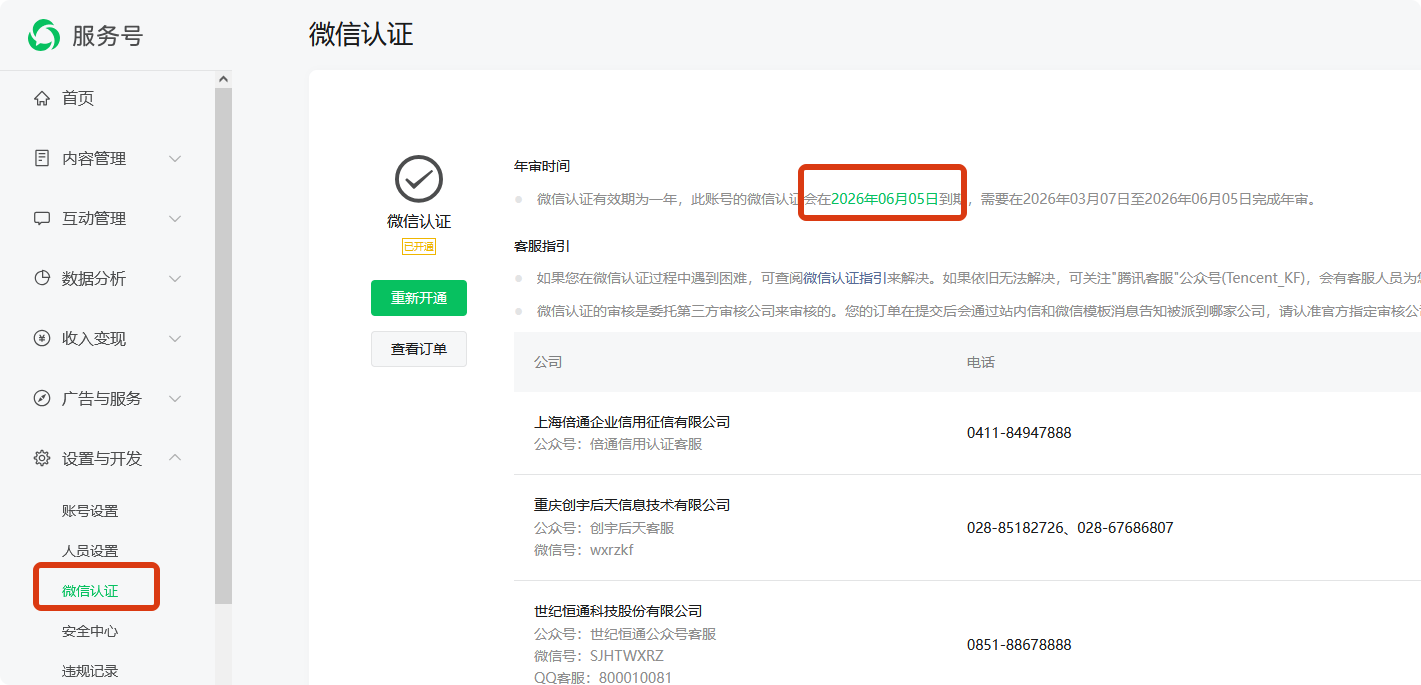1421x685 pixels.
Task: Click the 内容管理 document icon
Action: coord(42,158)
